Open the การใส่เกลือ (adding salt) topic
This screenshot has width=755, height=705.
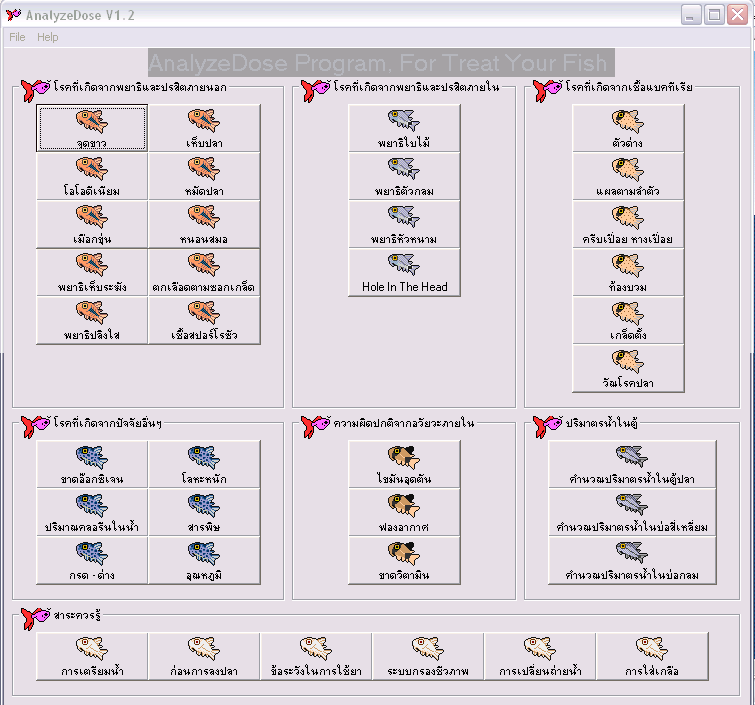(x=652, y=656)
